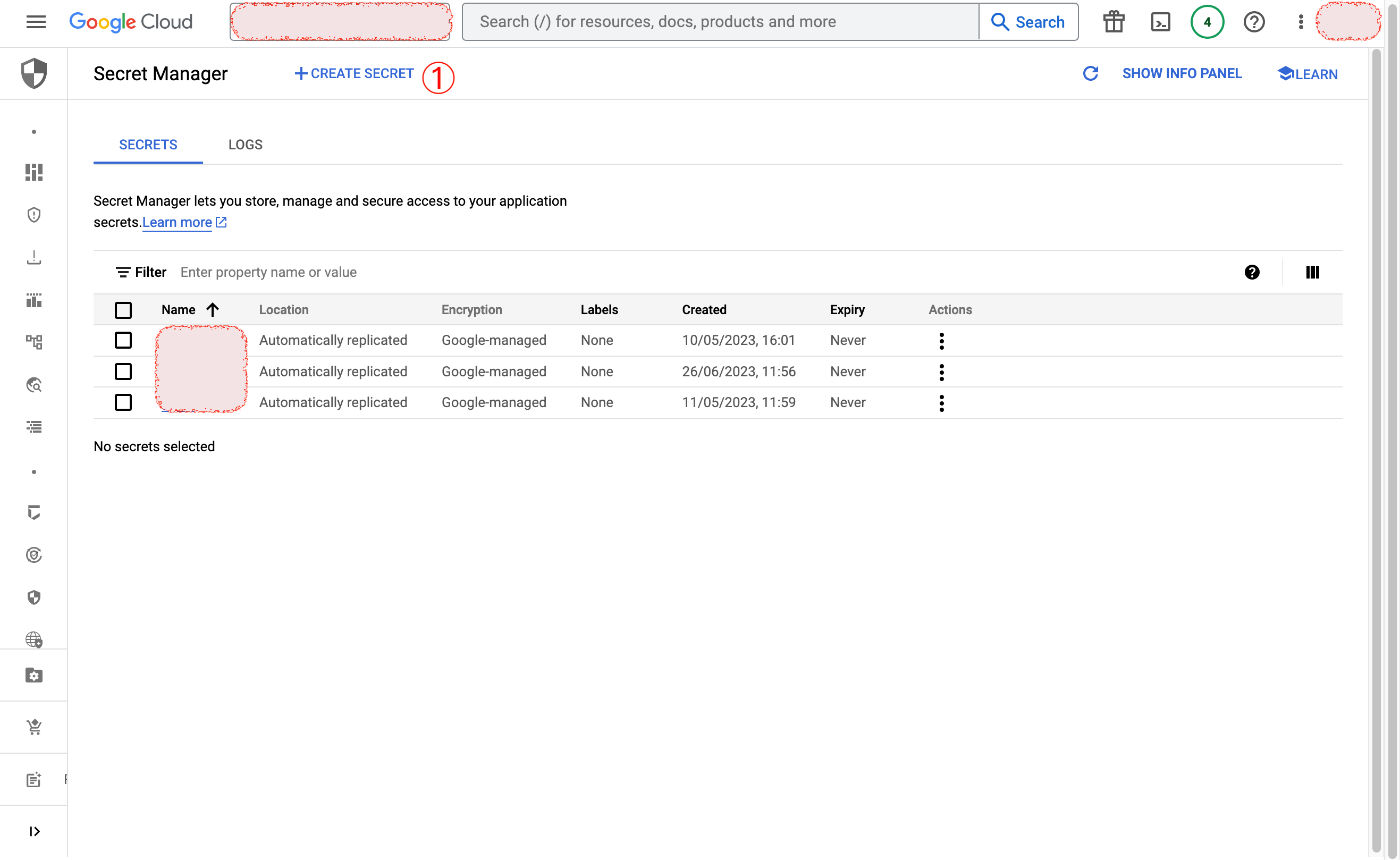Open actions menu for 10/05/2023 secret
Screen dimensions: 1400x860
942,341
